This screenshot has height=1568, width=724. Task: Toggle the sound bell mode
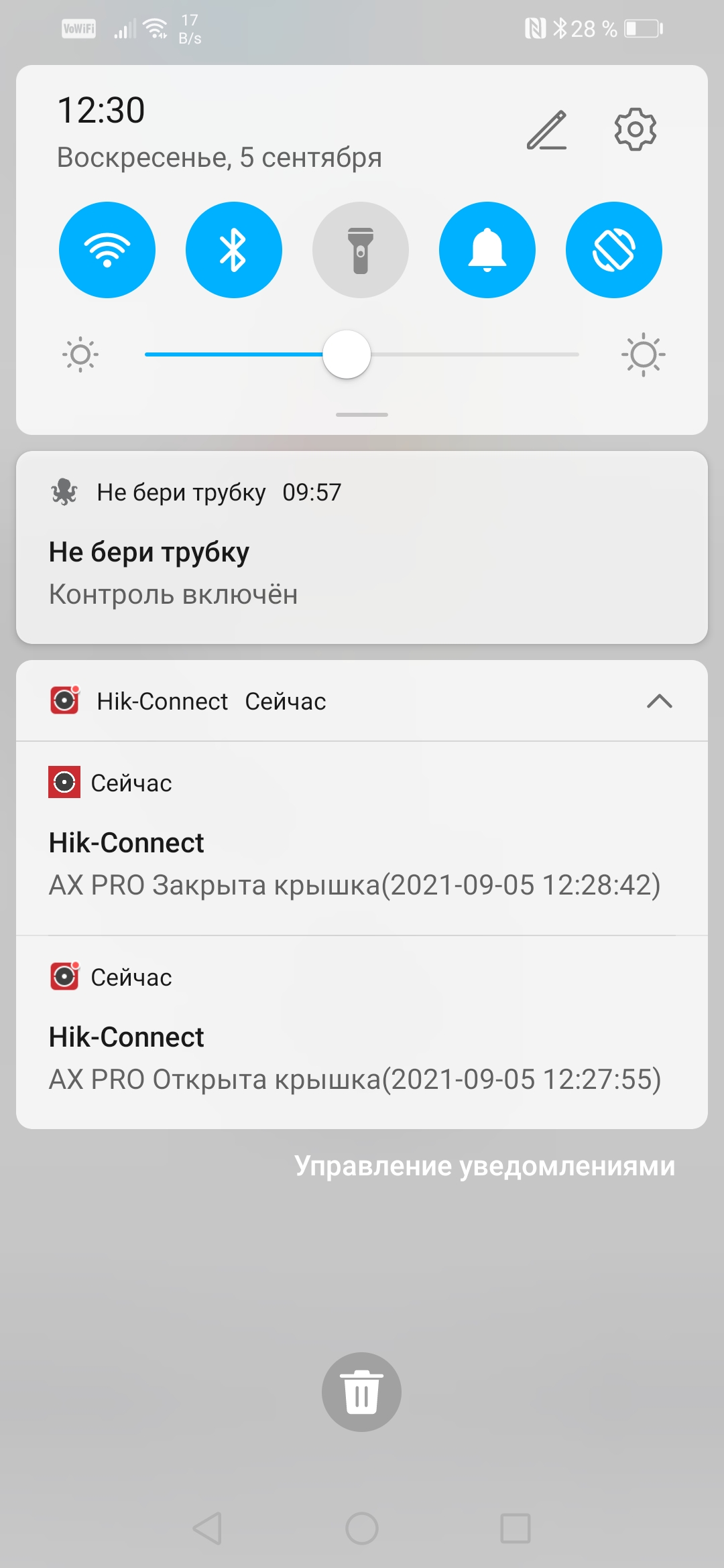point(487,250)
